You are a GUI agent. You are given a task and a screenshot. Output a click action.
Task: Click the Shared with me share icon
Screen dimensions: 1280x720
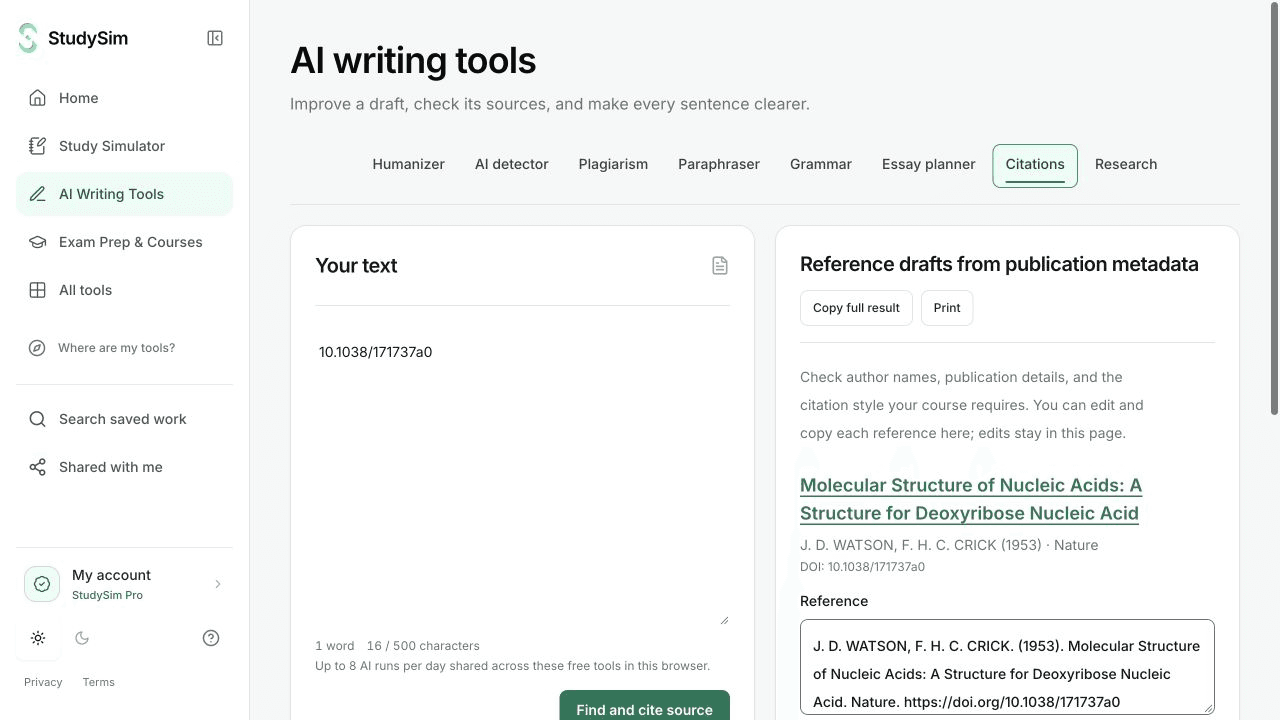(37, 467)
